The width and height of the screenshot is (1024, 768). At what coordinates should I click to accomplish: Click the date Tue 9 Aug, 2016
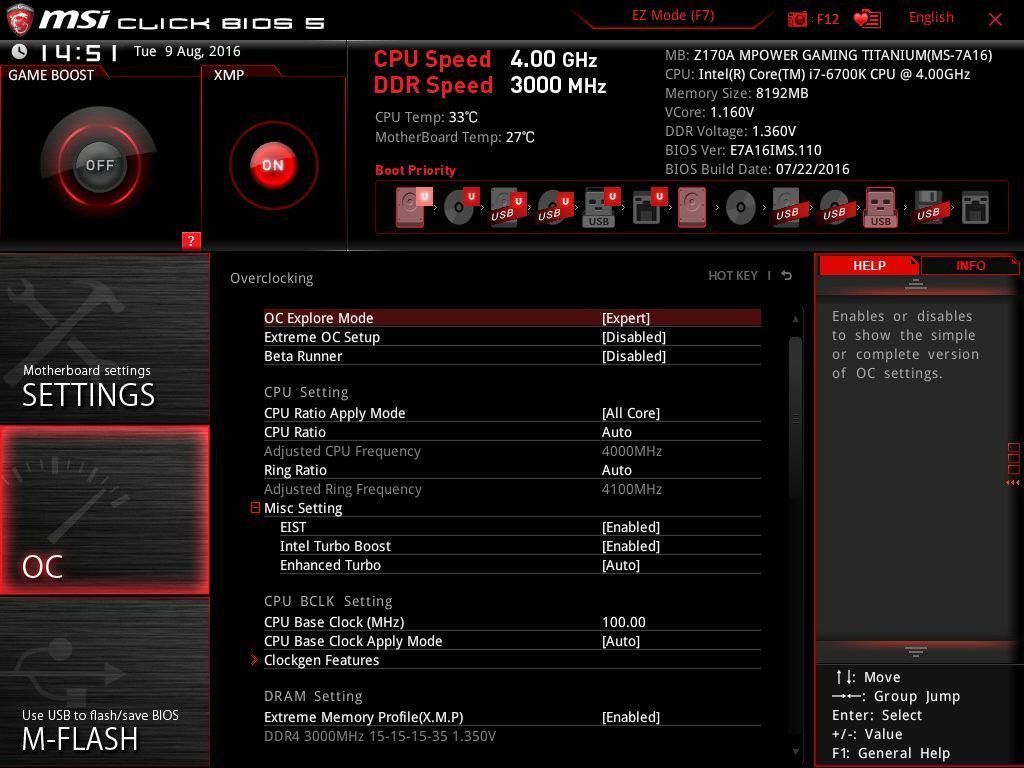click(x=187, y=52)
